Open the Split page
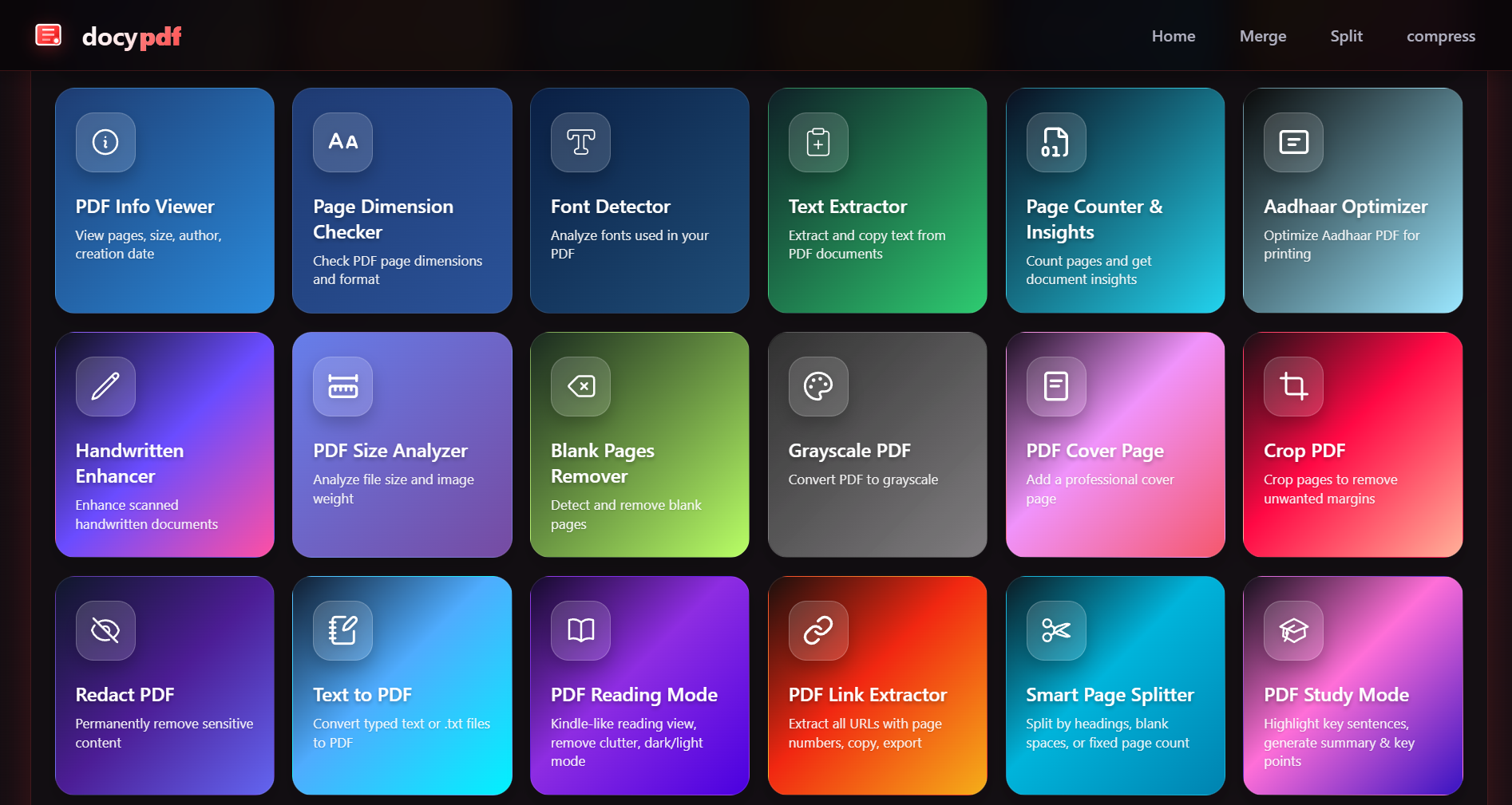Screen dimensions: 1512x805 tap(1346, 36)
